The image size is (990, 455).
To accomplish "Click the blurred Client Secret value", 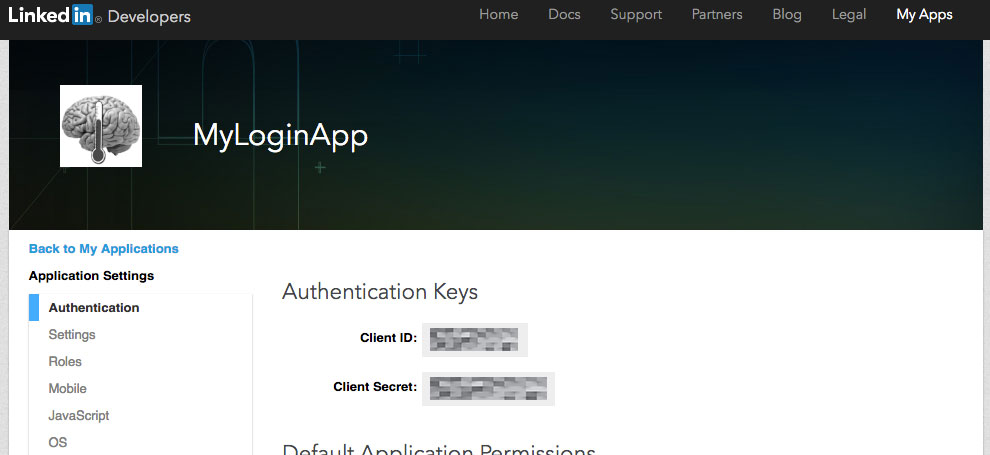I will 488,389.
